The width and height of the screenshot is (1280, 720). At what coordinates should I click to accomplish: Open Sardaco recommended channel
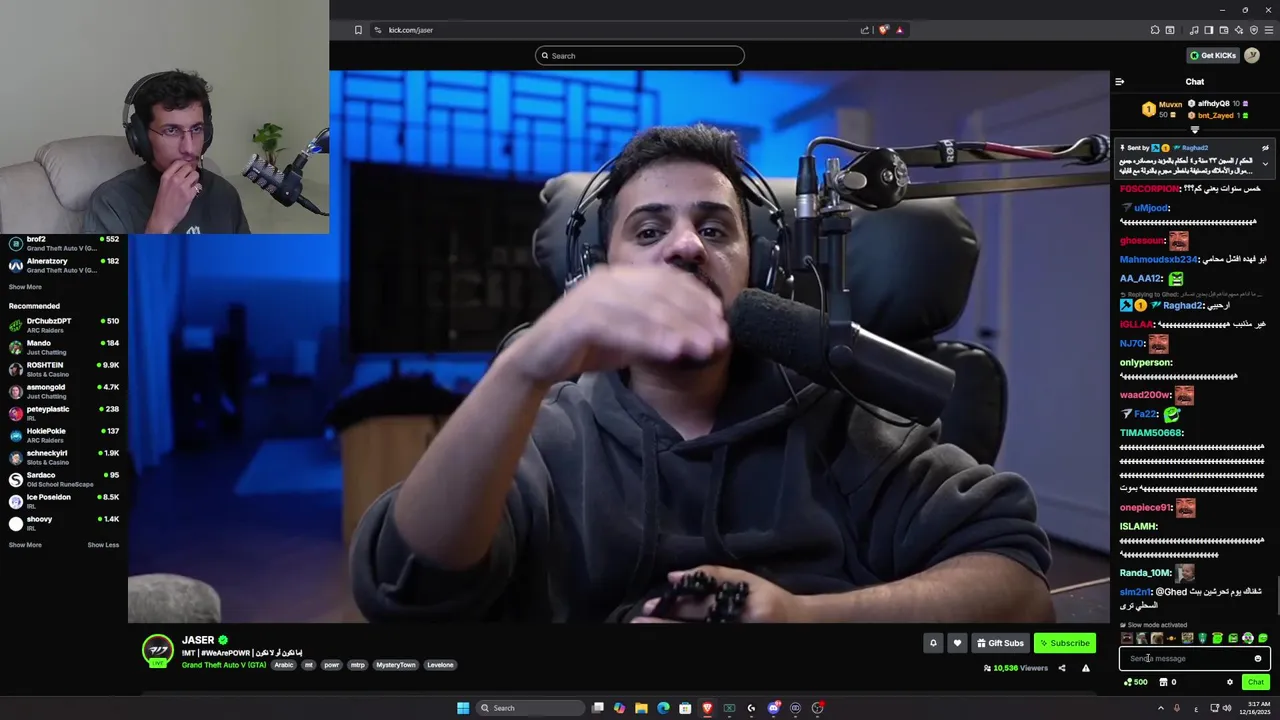pos(64,479)
